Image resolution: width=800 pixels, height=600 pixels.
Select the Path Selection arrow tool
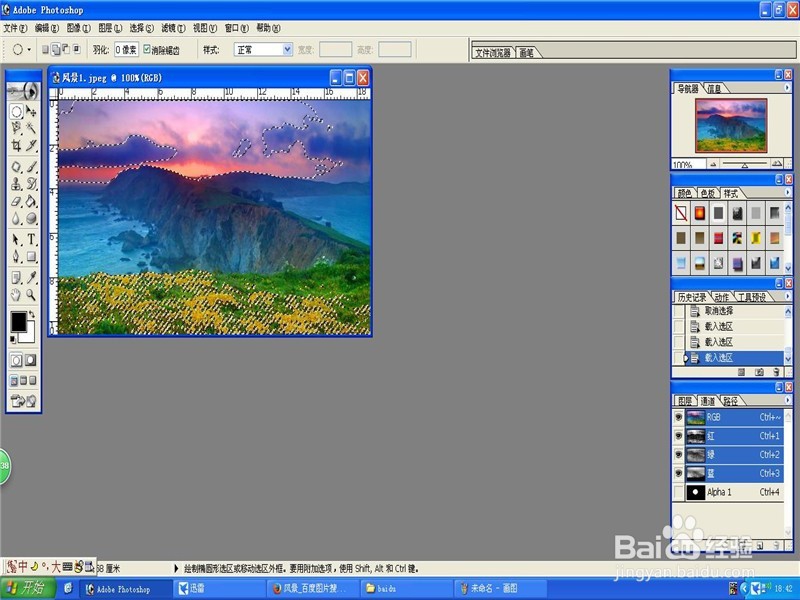point(16,239)
